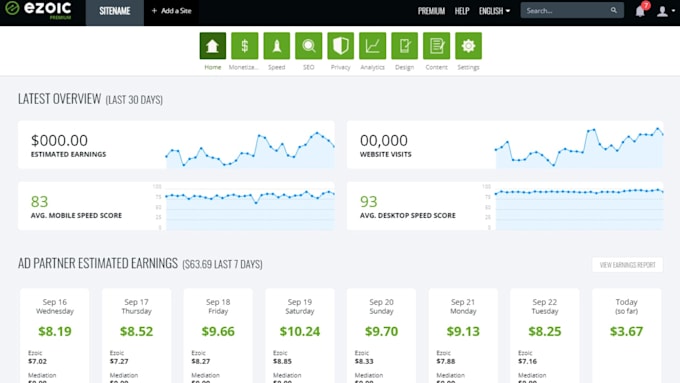Click Ad Partner Estimated Earnings heading

click(98, 263)
